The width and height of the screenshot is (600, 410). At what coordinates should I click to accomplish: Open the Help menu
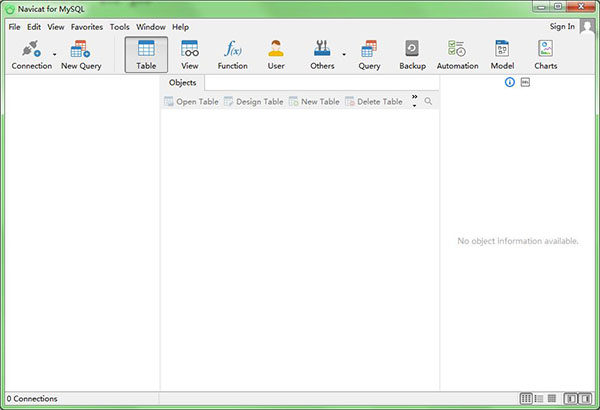[180, 27]
